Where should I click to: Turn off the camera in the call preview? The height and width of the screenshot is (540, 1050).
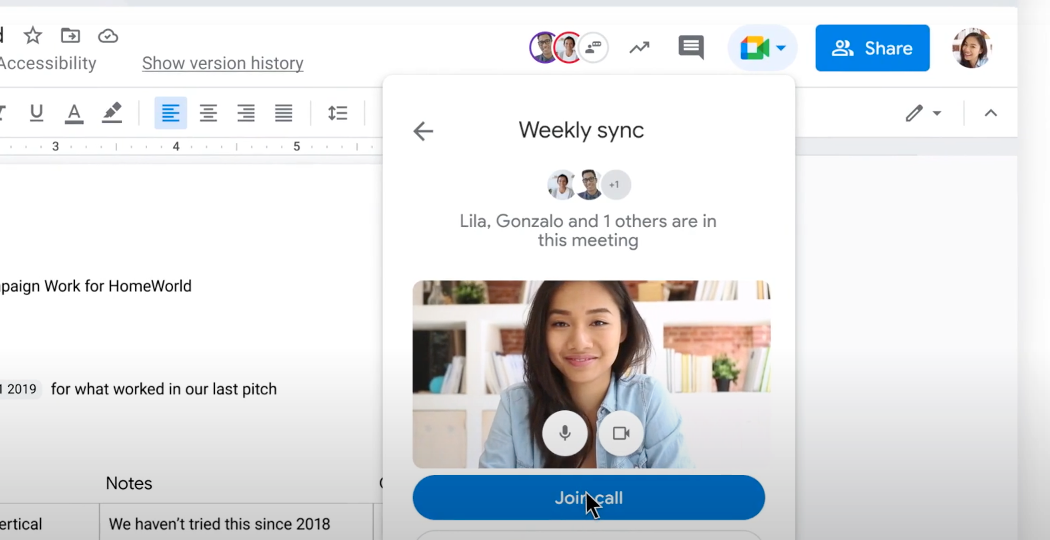(x=621, y=433)
